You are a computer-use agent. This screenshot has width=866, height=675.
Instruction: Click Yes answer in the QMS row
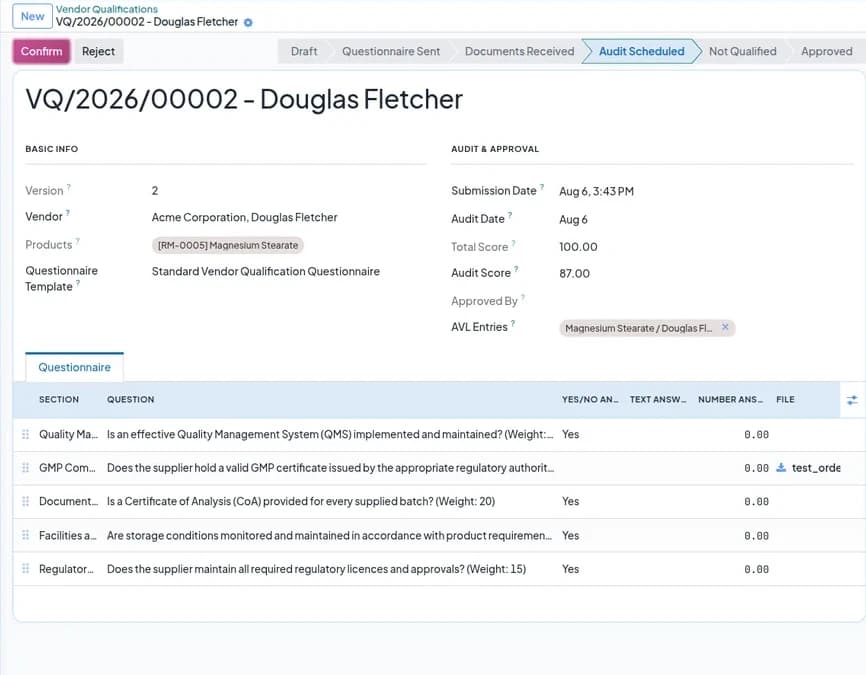[x=571, y=434]
